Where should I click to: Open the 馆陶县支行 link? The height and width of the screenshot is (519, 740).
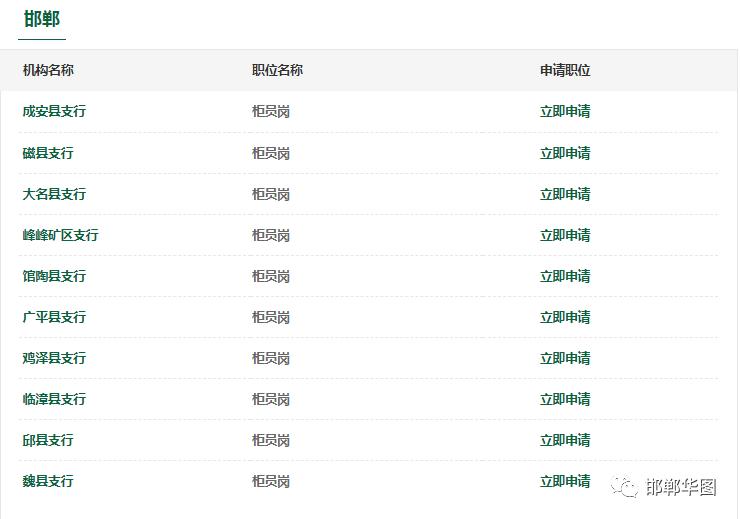[54, 276]
